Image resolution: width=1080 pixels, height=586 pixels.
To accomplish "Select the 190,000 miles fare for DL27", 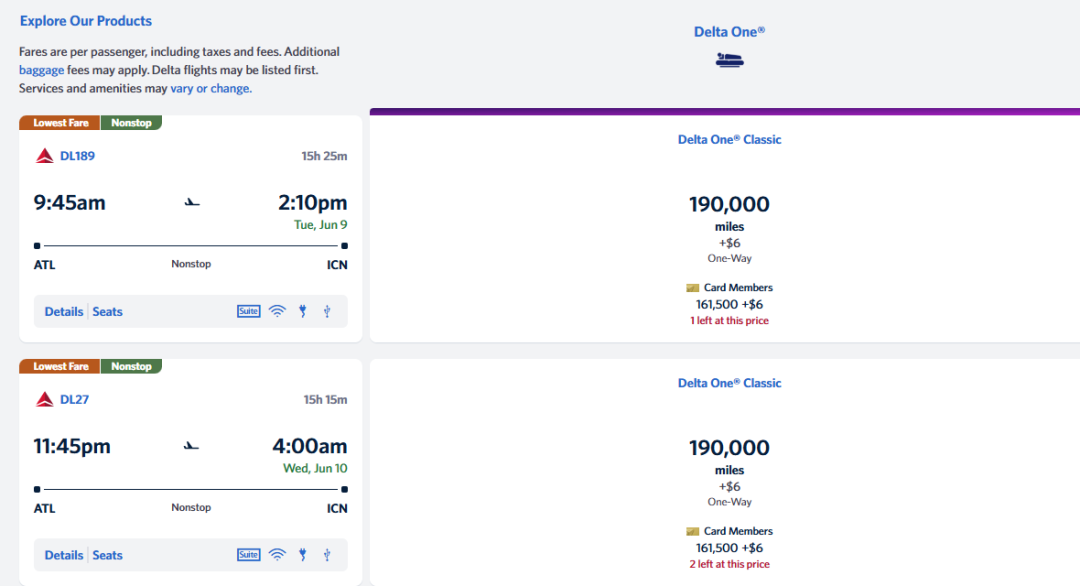I will [729, 448].
